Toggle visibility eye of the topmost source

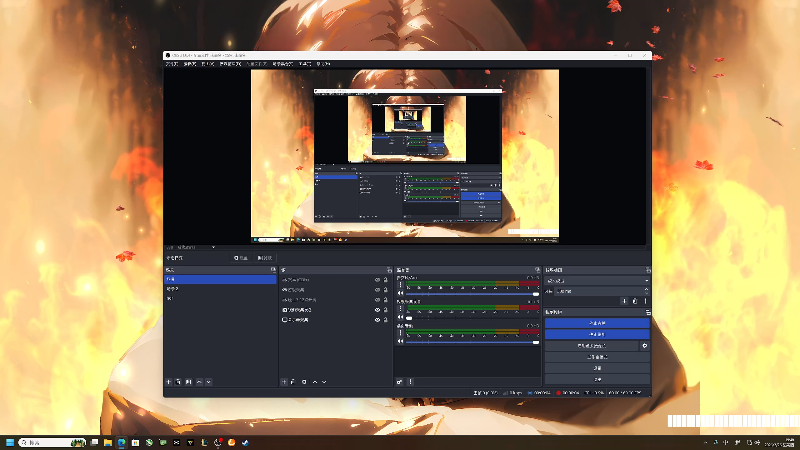coord(378,280)
